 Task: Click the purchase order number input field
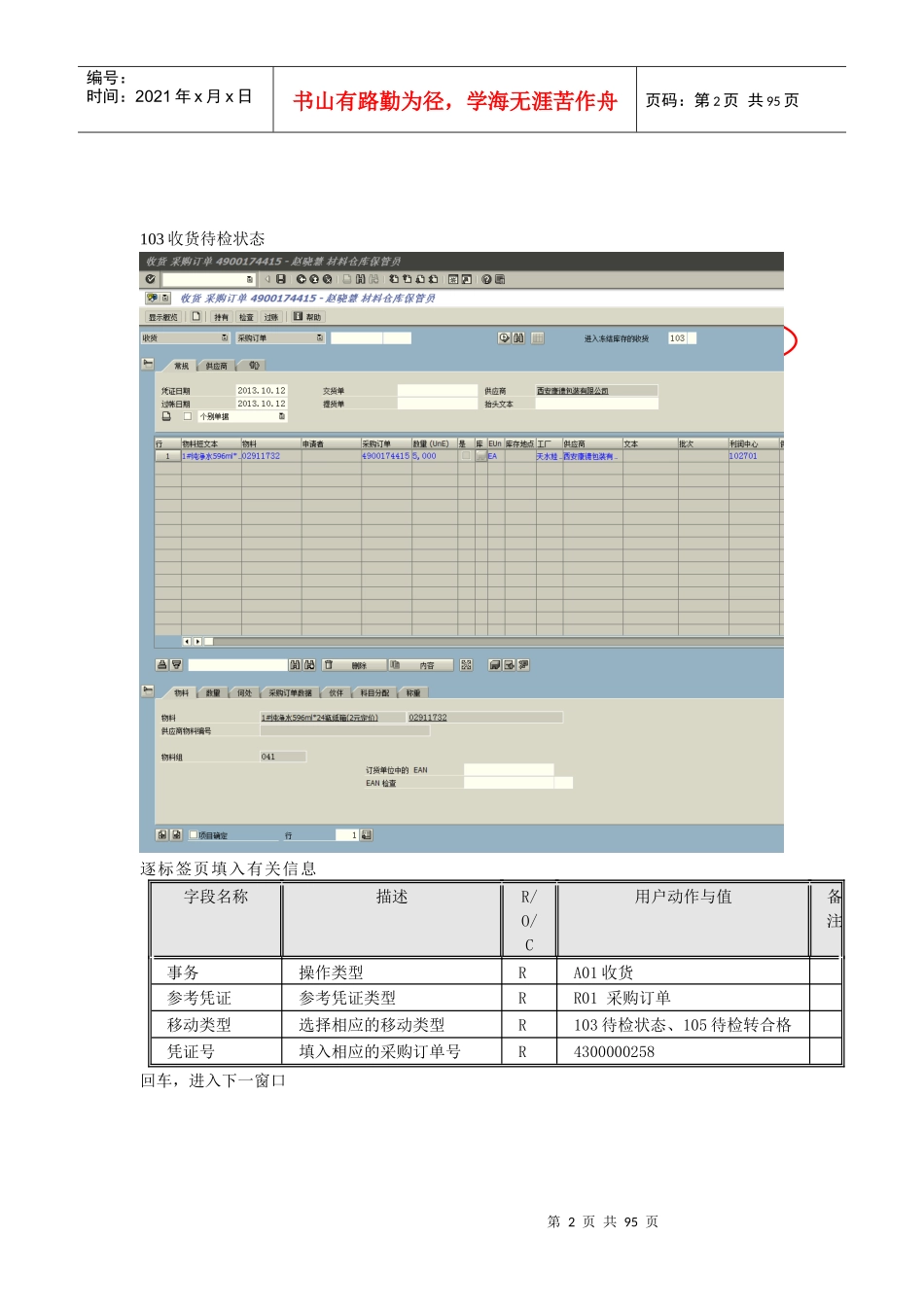coord(357,338)
